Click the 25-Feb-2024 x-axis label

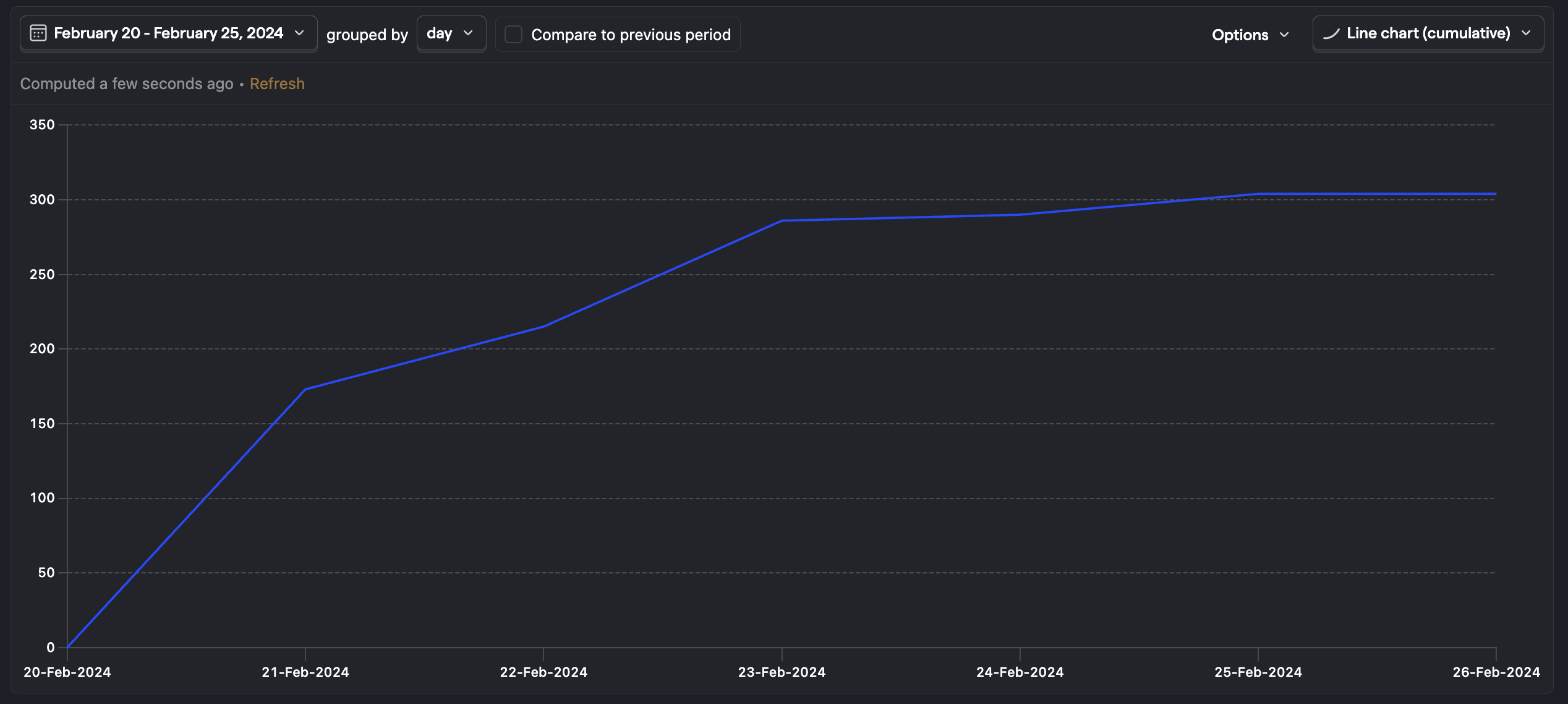tap(1258, 672)
